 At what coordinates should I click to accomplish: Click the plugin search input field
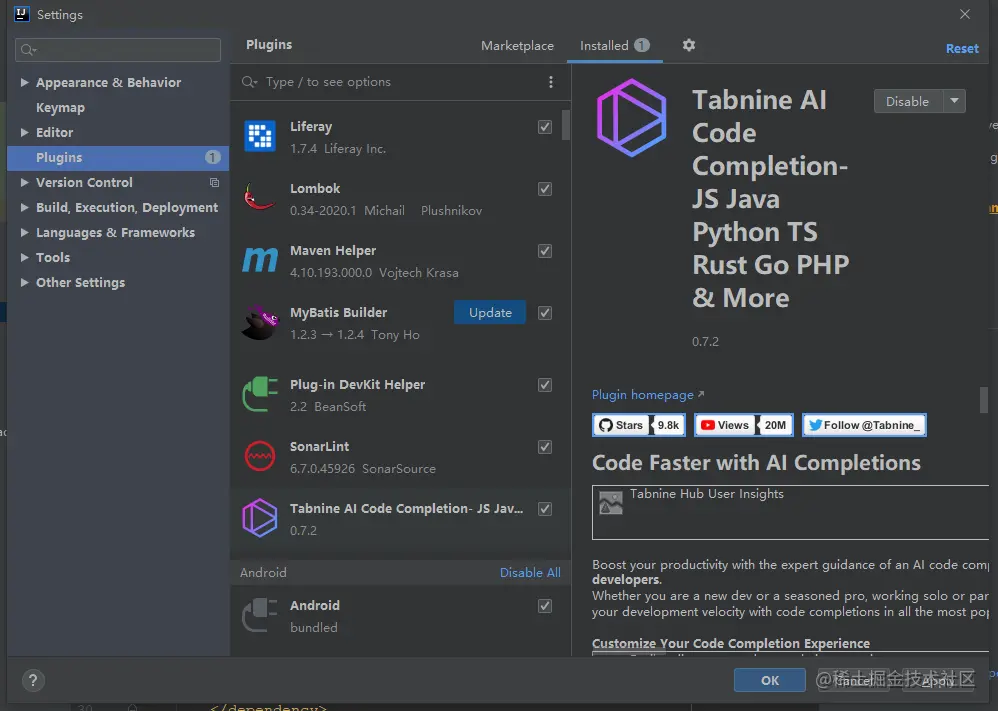(x=400, y=82)
